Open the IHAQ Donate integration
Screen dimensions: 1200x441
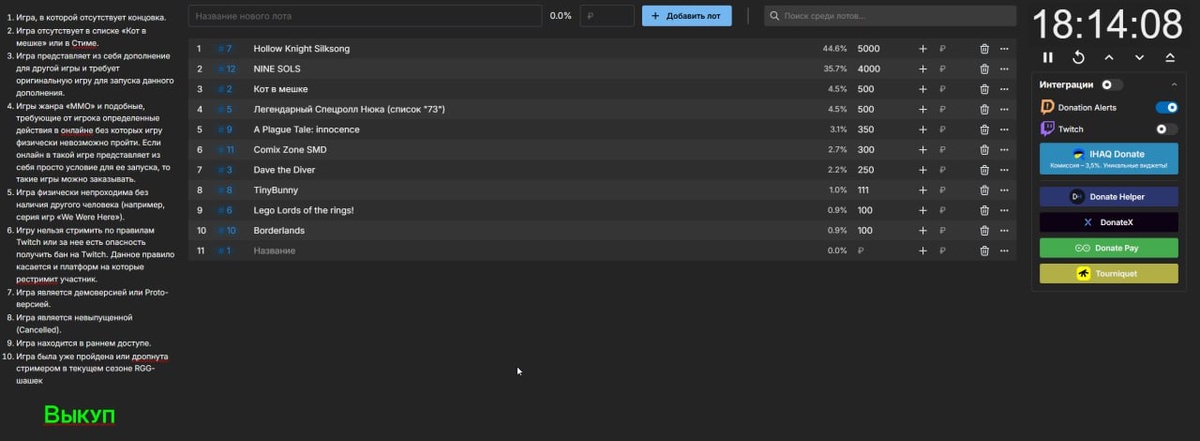[x=1108, y=158]
